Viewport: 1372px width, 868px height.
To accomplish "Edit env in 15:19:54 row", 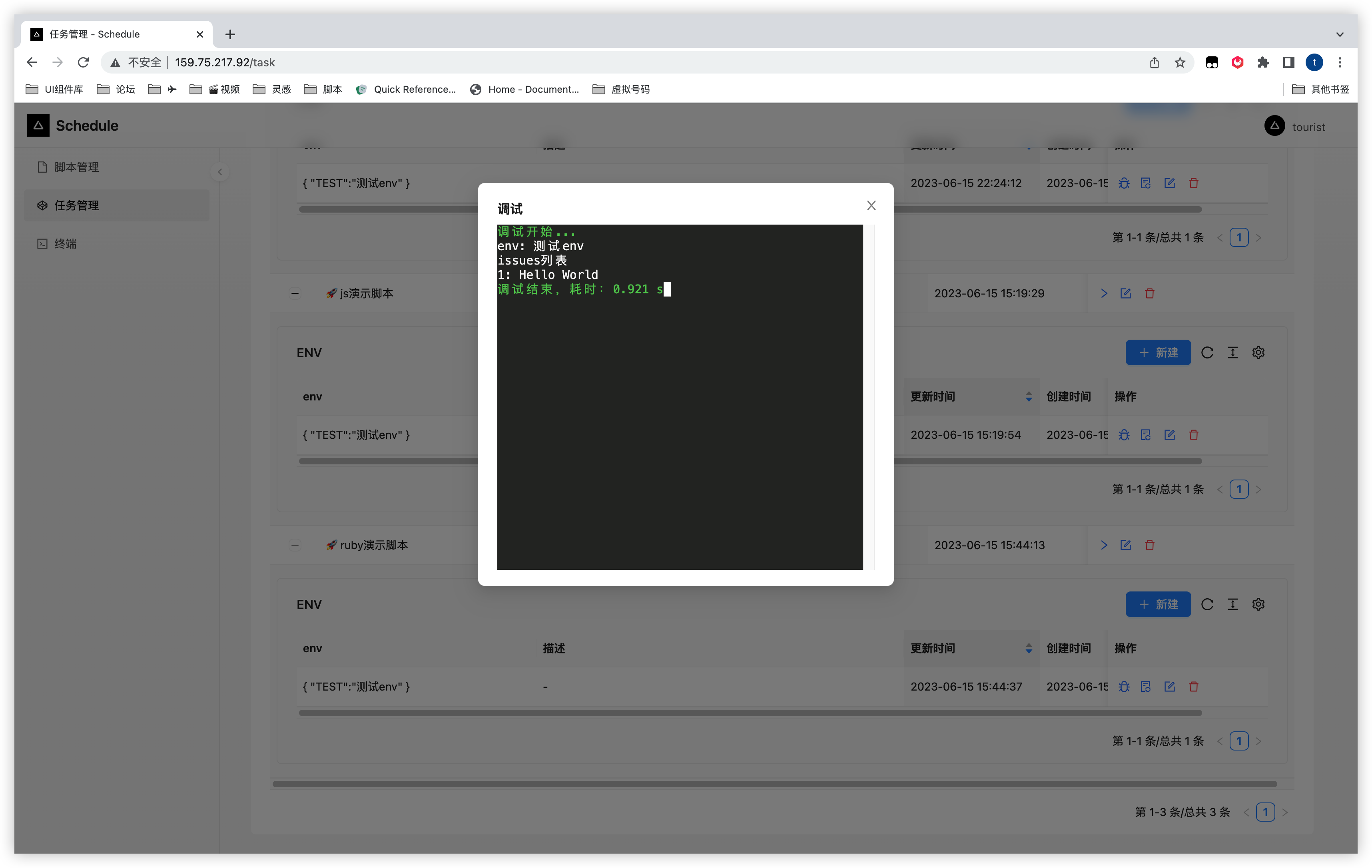I will [1170, 435].
